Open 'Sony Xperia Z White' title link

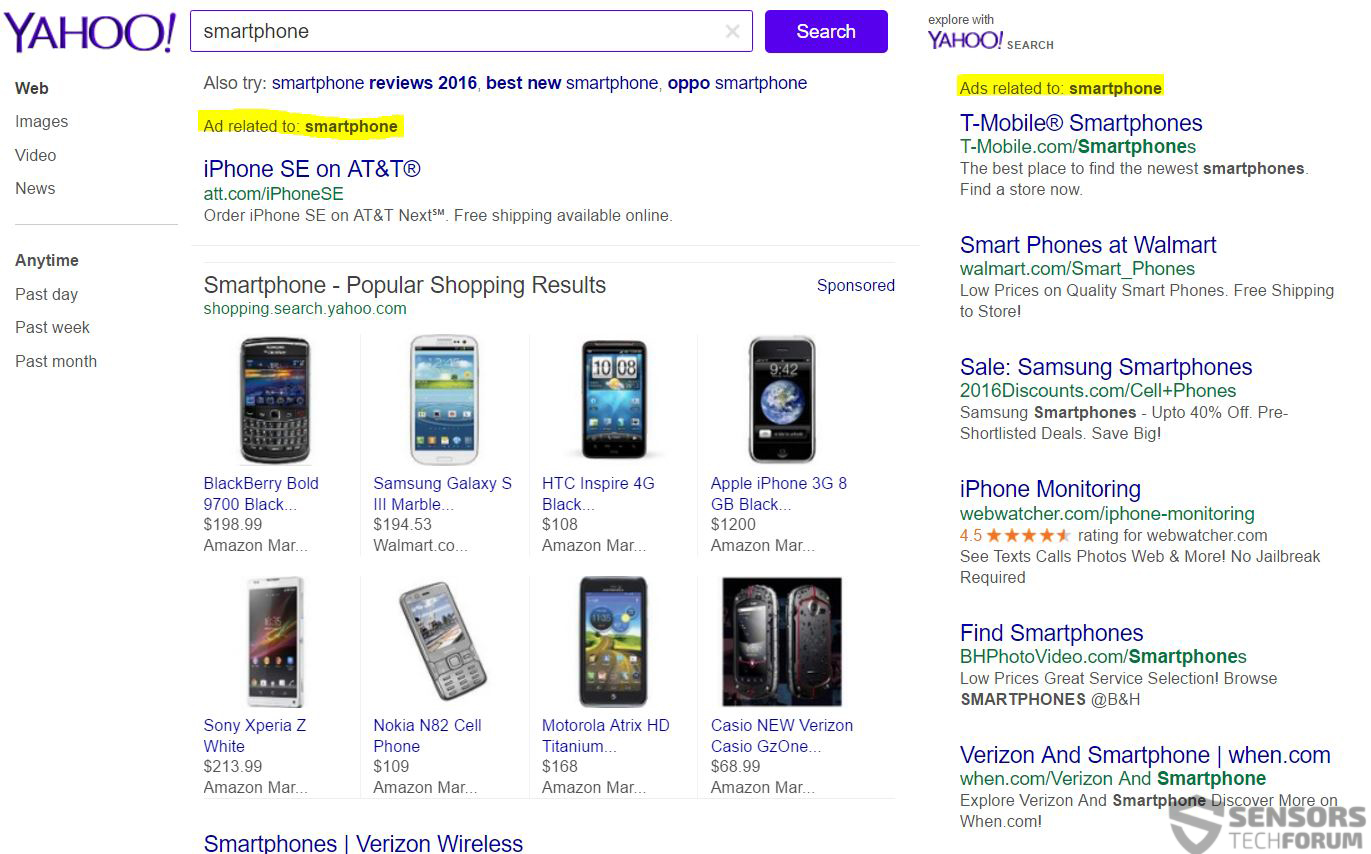255,735
